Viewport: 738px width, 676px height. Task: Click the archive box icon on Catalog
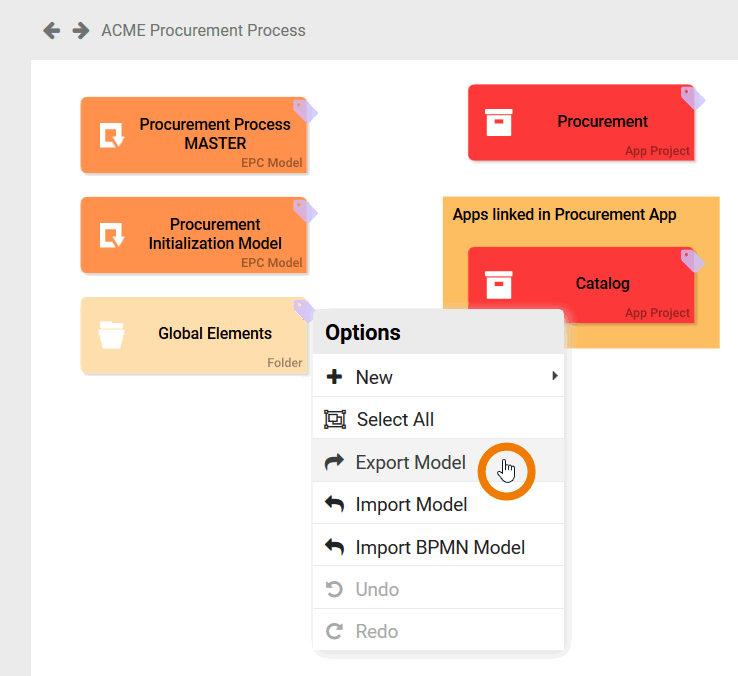coord(498,284)
